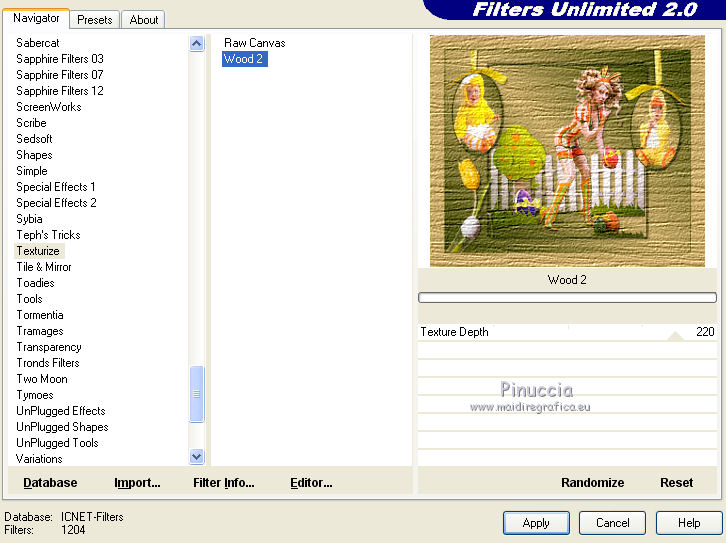726x543 pixels.
Task: Select the Texturize category
Action: [39, 251]
